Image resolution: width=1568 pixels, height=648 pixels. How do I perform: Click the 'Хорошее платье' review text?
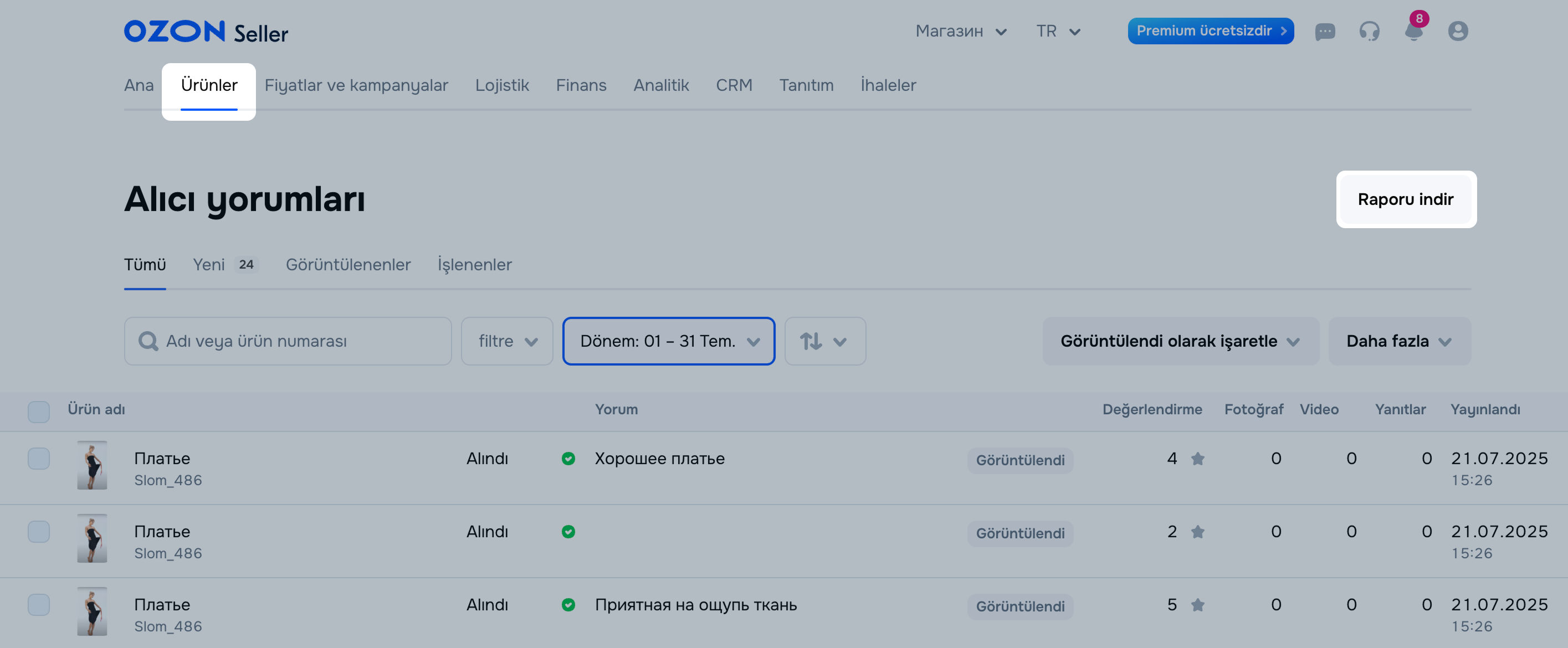(659, 459)
